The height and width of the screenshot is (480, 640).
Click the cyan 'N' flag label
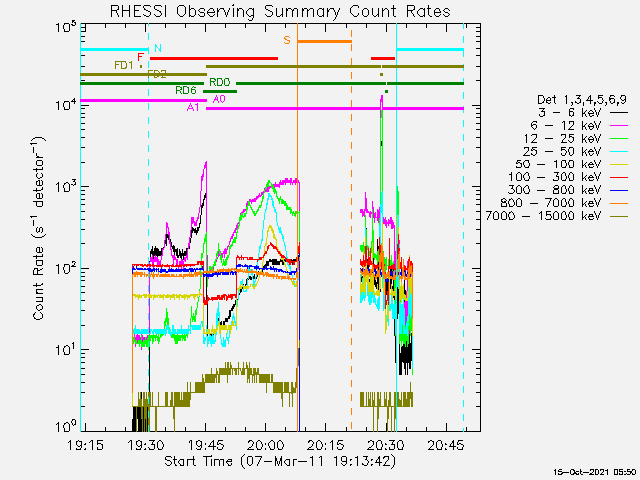point(158,49)
